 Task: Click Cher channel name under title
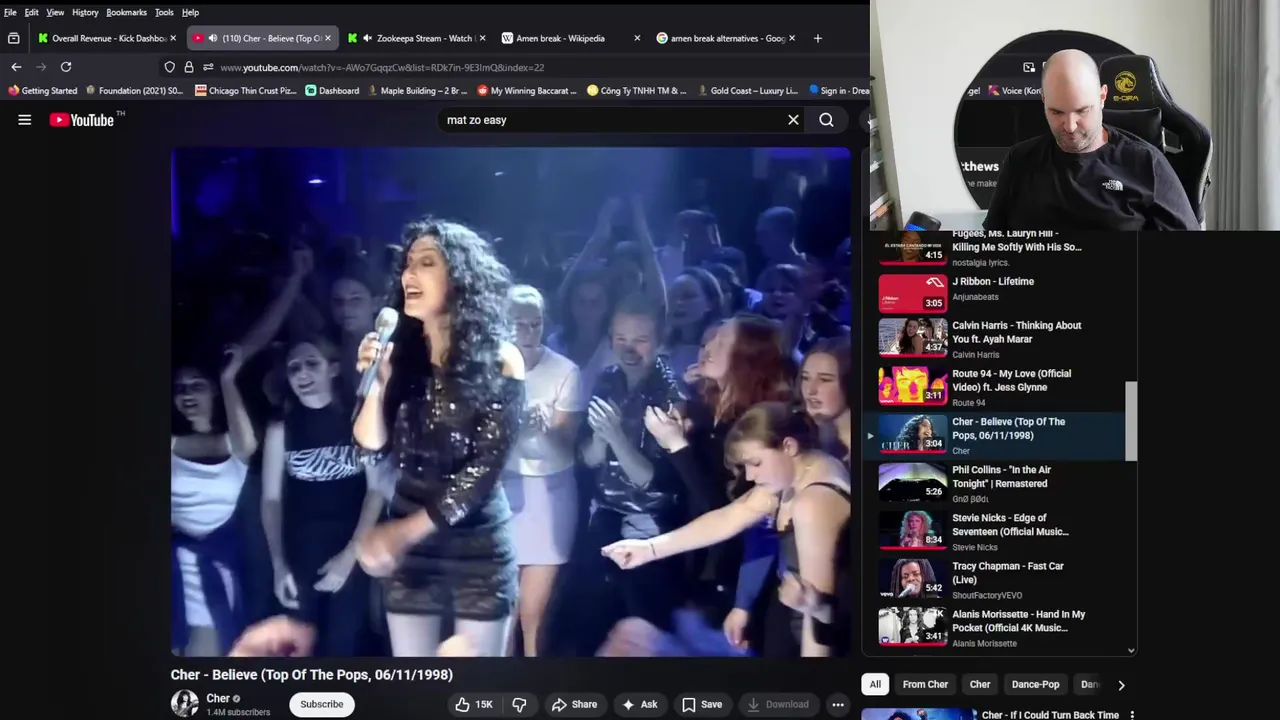[218, 698]
